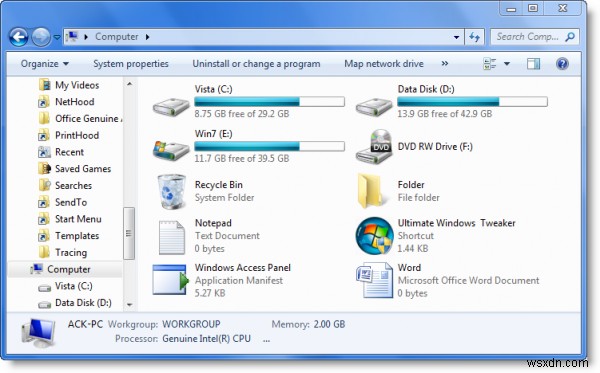Click the Forward navigation arrow button
Screen dimensions: 600x373
(x=41, y=37)
